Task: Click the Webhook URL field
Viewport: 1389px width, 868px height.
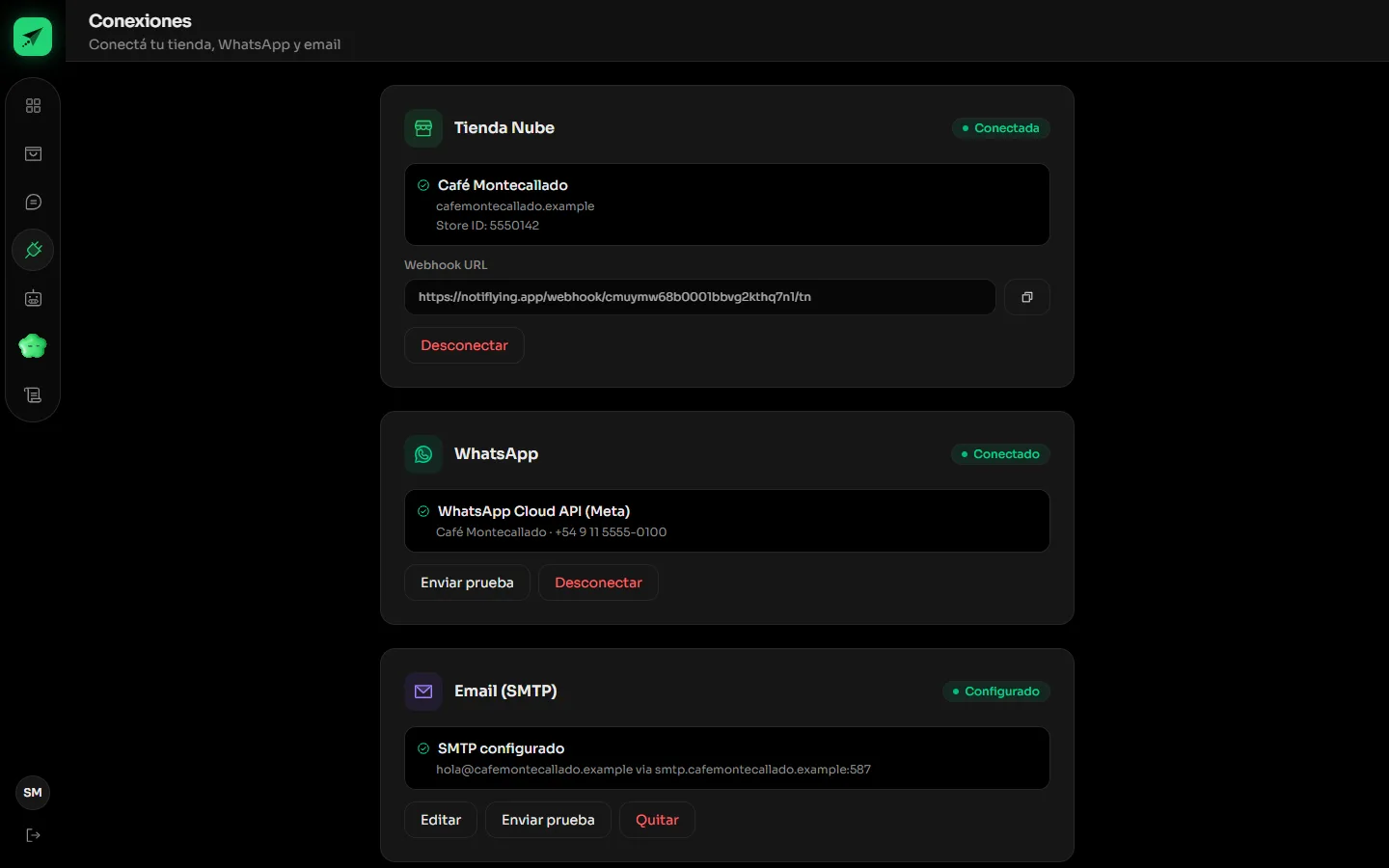Action: 700,297
